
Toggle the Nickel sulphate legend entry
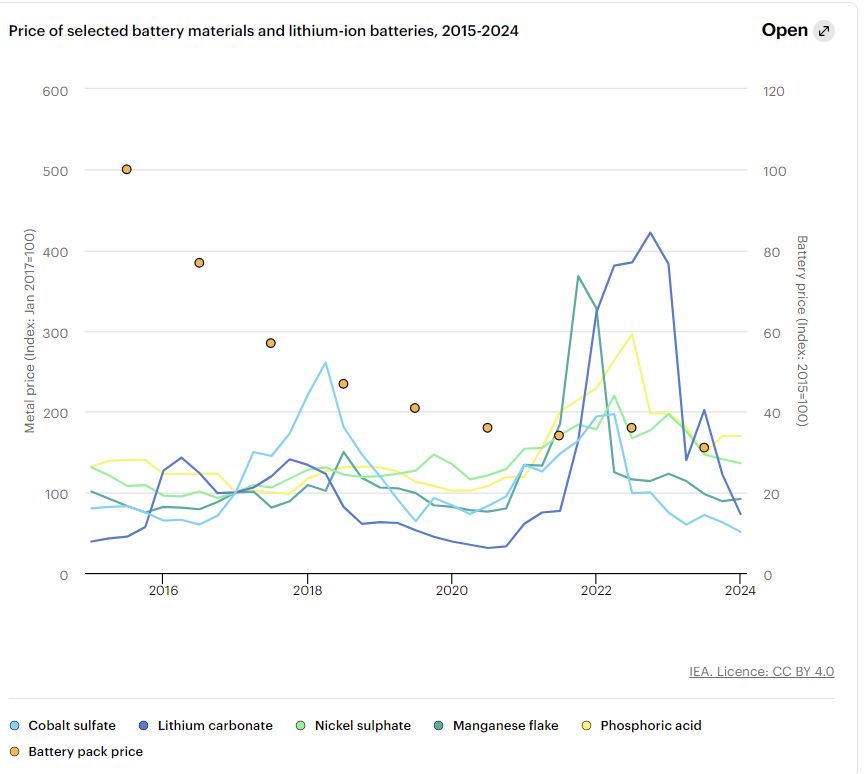coord(353,725)
